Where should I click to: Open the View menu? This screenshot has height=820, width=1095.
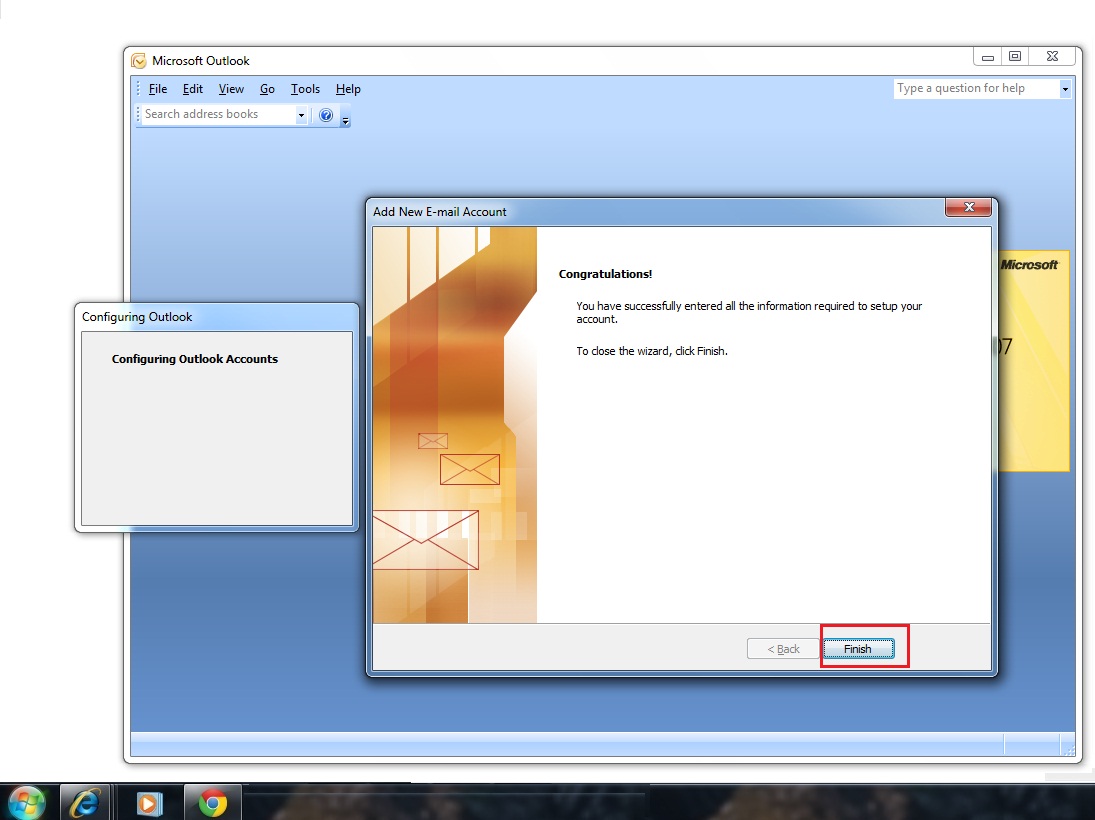click(231, 89)
